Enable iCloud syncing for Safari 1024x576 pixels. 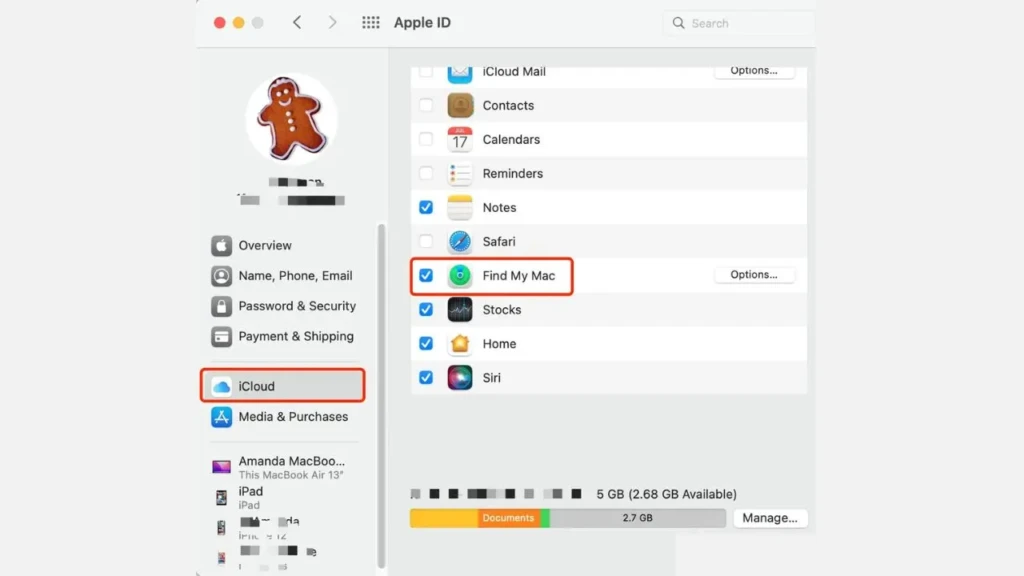(x=426, y=241)
